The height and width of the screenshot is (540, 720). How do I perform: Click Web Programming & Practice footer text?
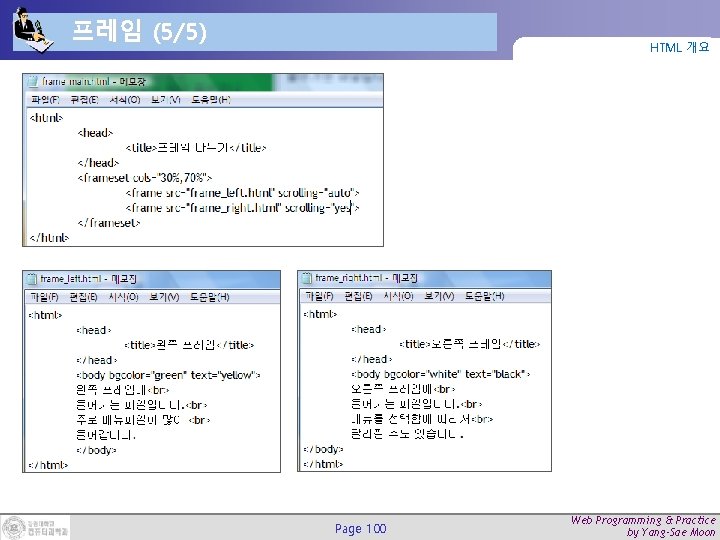(x=643, y=520)
